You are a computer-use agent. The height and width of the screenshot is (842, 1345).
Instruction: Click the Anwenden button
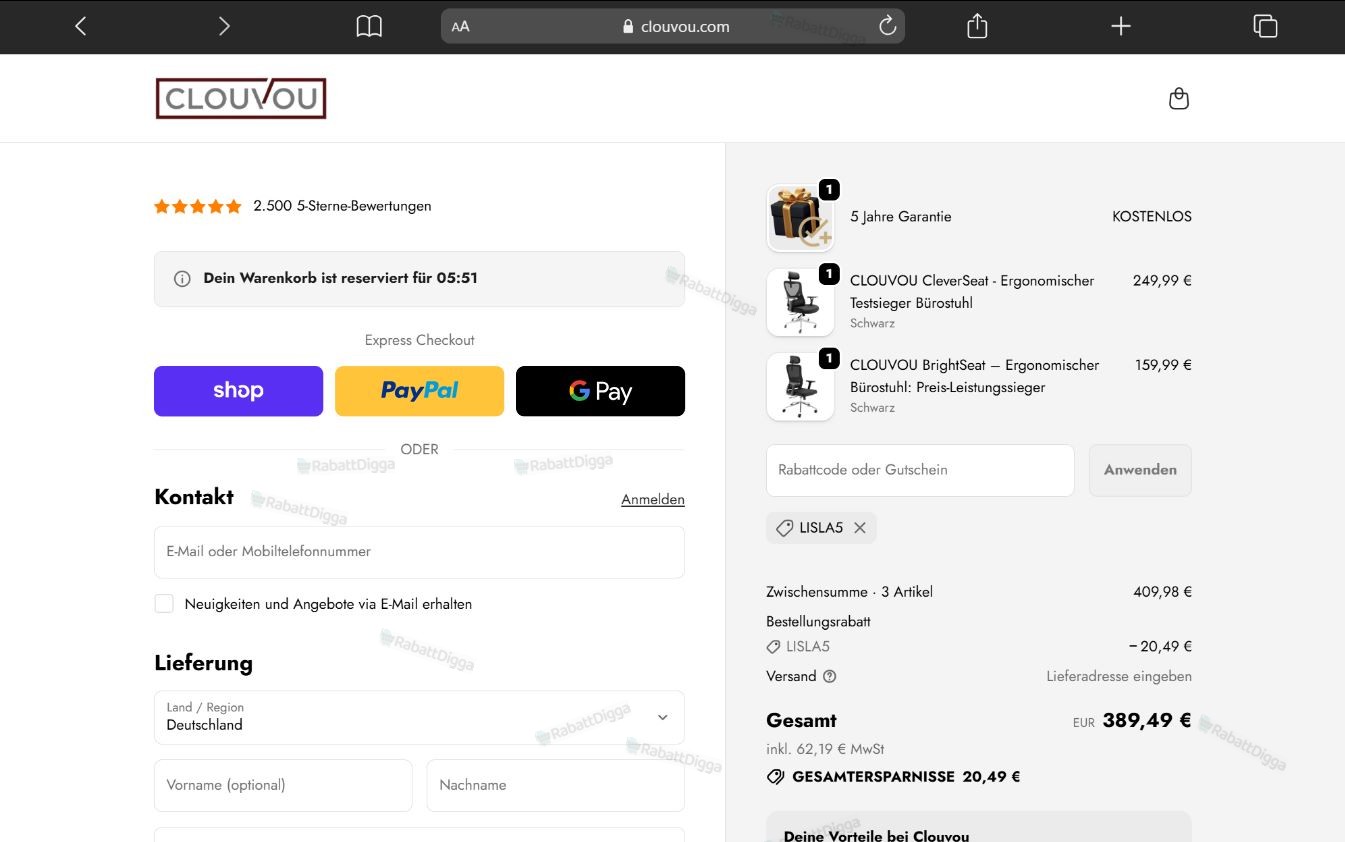tap(1140, 470)
